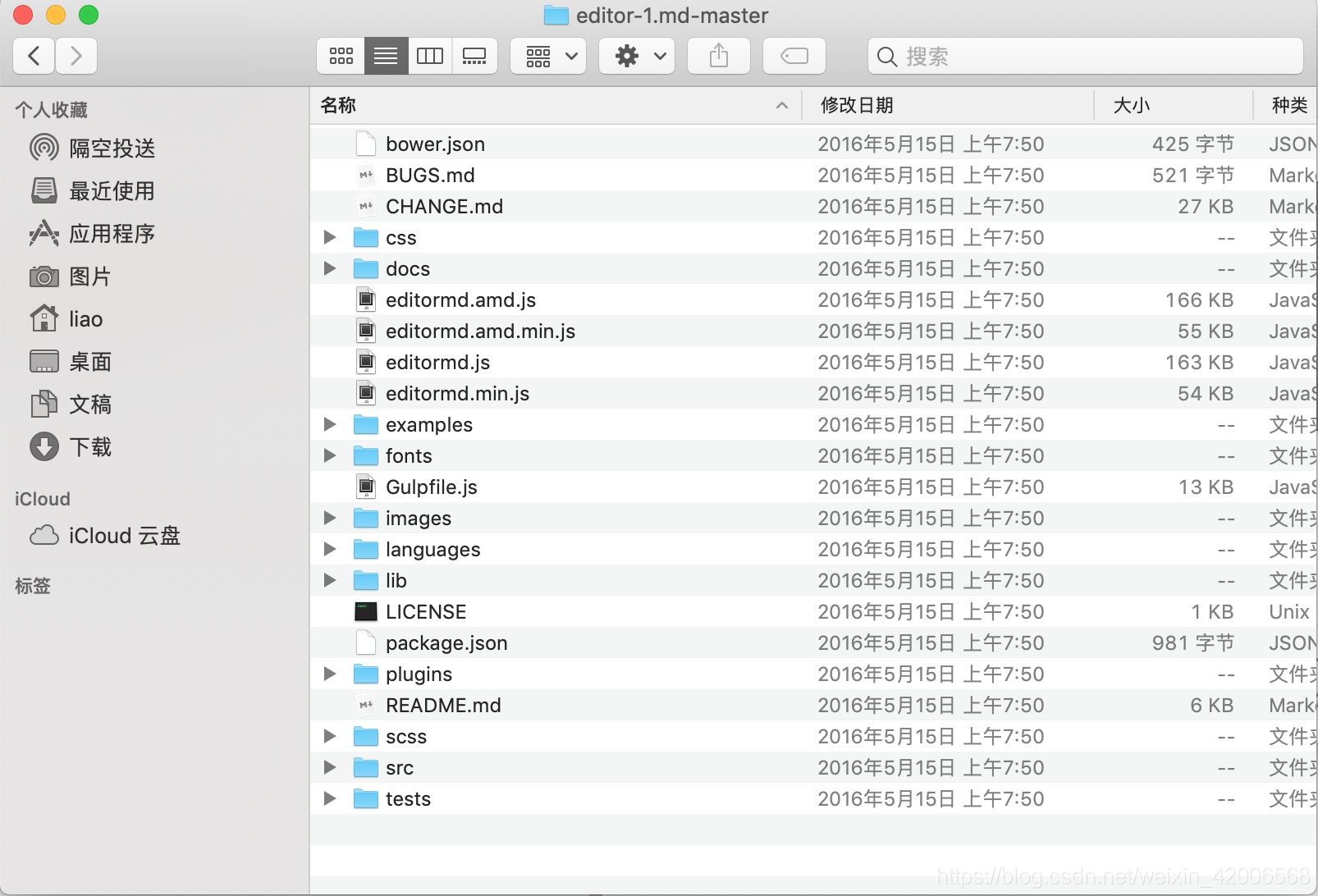Click the Share toolbar button
Screen dimensions: 1318x896
719,56
